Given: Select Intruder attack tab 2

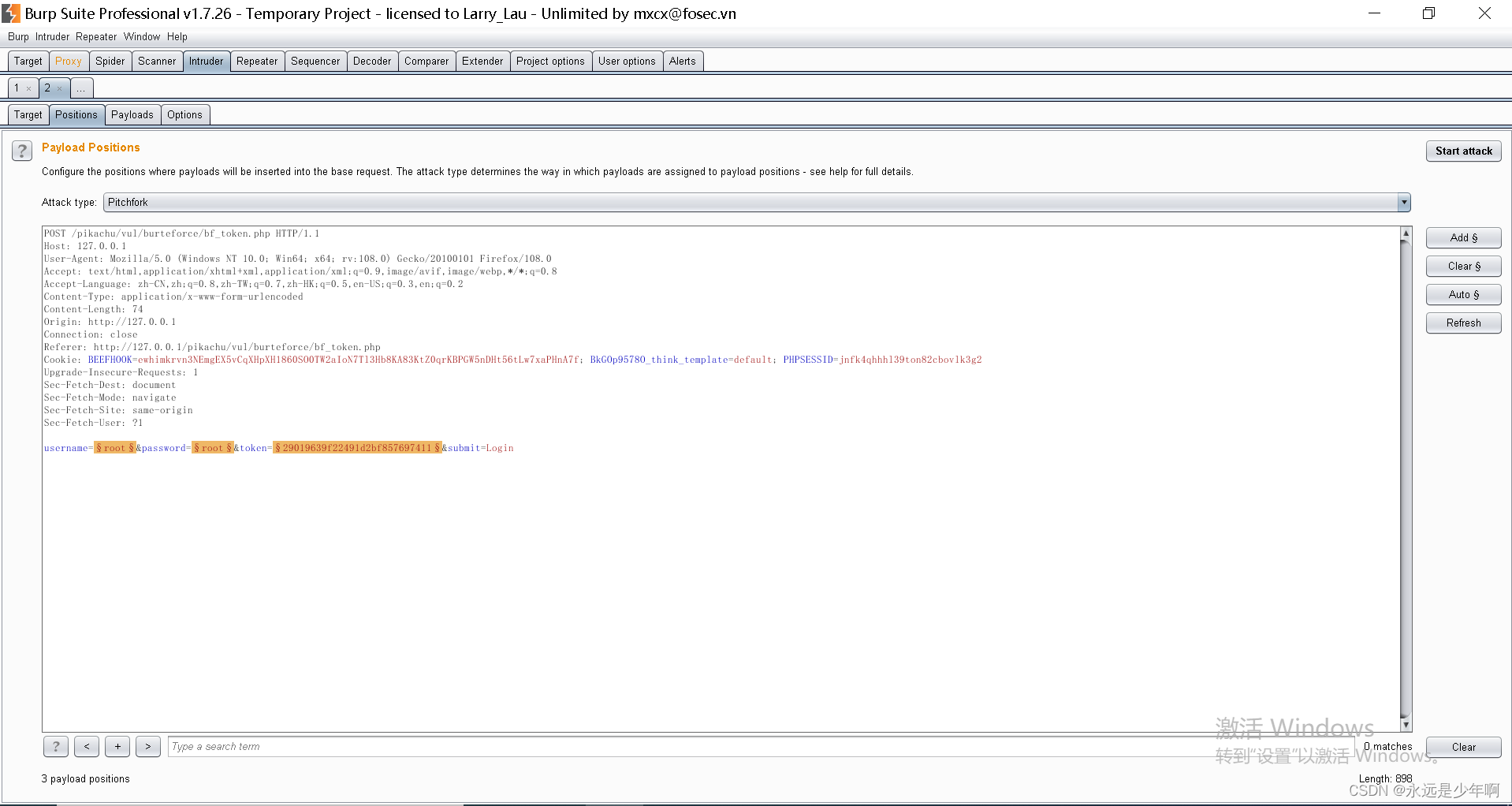Looking at the screenshot, I should click(47, 88).
